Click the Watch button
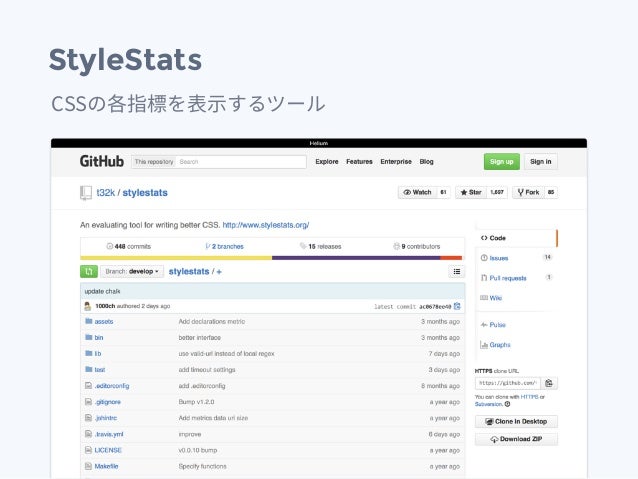Image resolution: width=638 pixels, height=479 pixels. click(x=417, y=192)
